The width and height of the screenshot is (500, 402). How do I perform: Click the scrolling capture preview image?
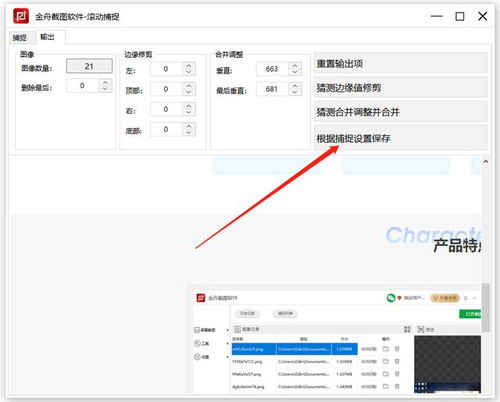tap(246, 275)
